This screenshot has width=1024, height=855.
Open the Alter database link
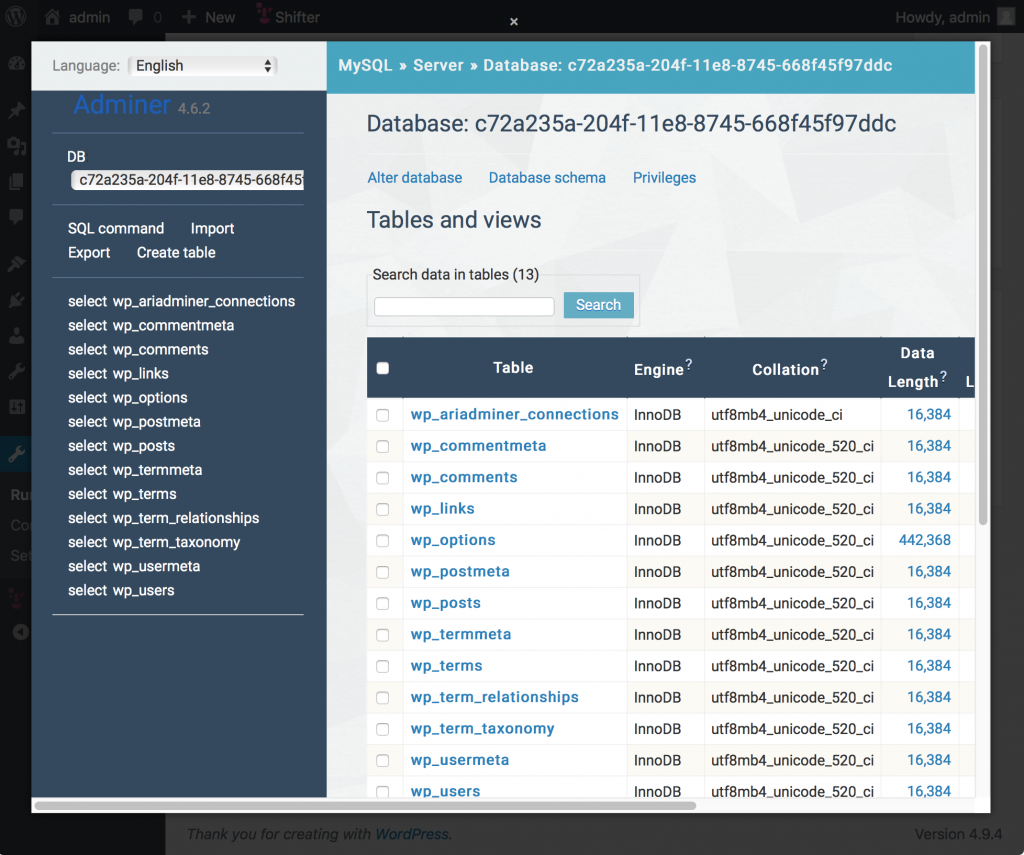tap(415, 178)
